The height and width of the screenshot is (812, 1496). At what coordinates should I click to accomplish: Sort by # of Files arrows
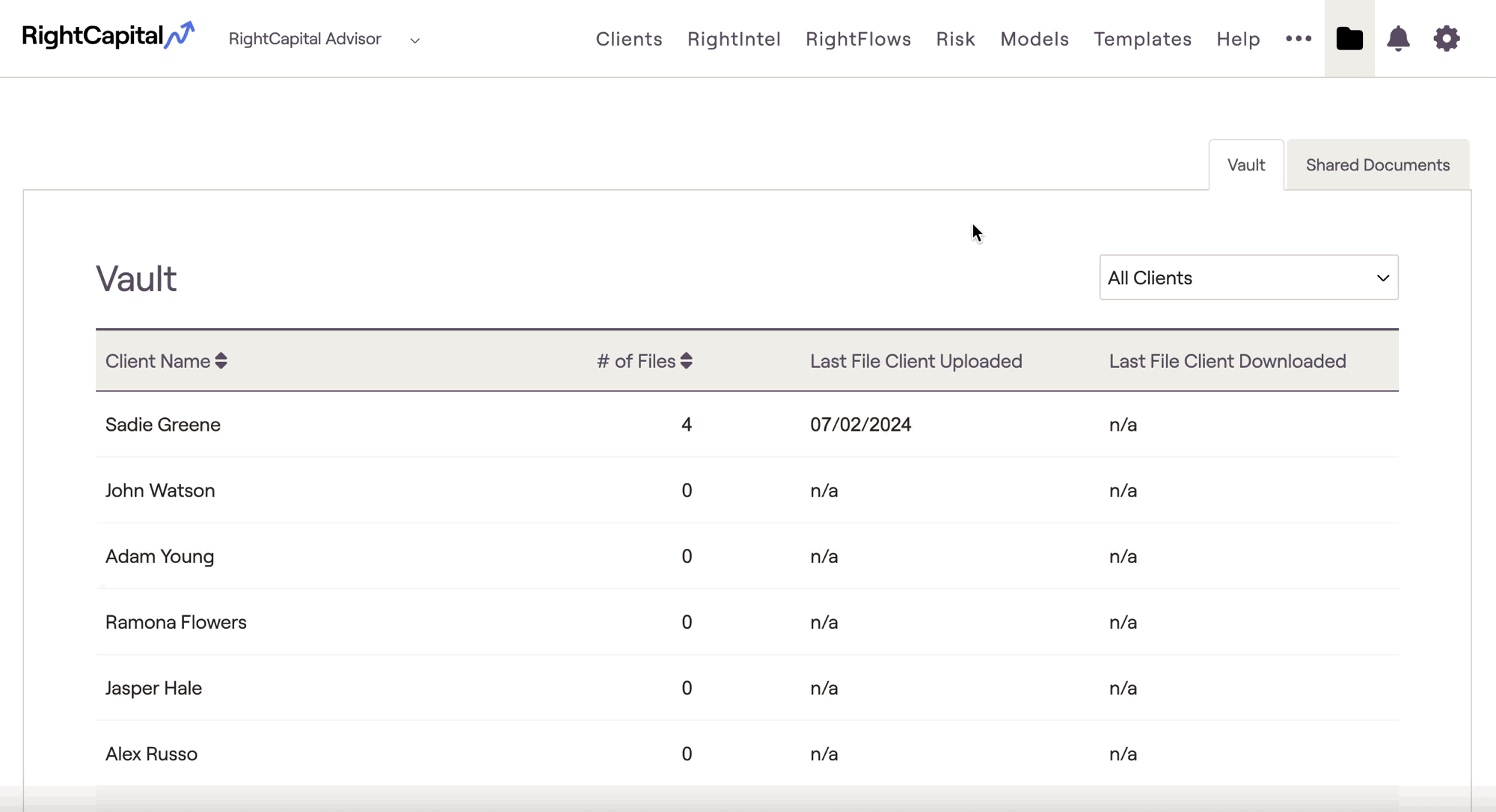coord(687,361)
